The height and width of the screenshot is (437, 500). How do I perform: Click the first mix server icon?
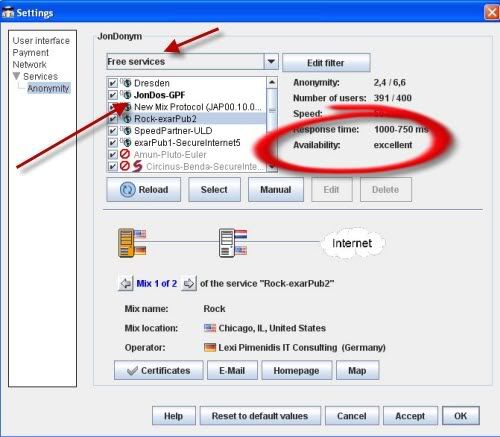coord(126,243)
